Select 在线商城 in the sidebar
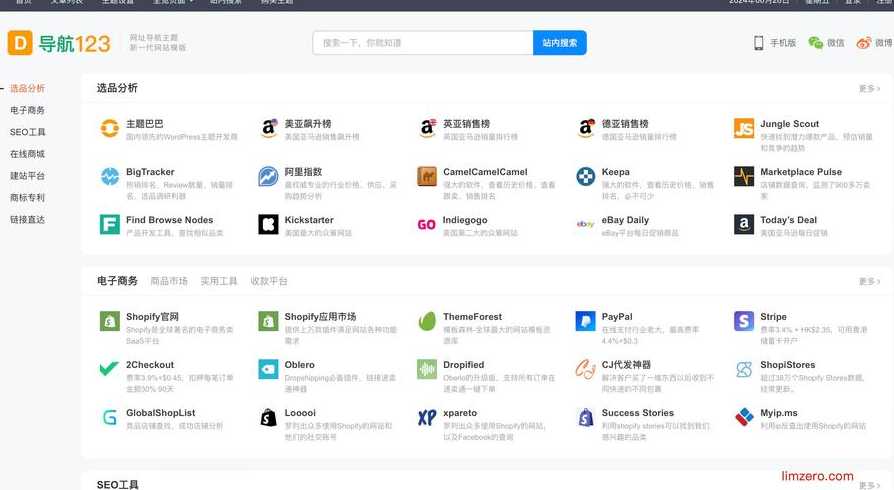 tap(27, 154)
